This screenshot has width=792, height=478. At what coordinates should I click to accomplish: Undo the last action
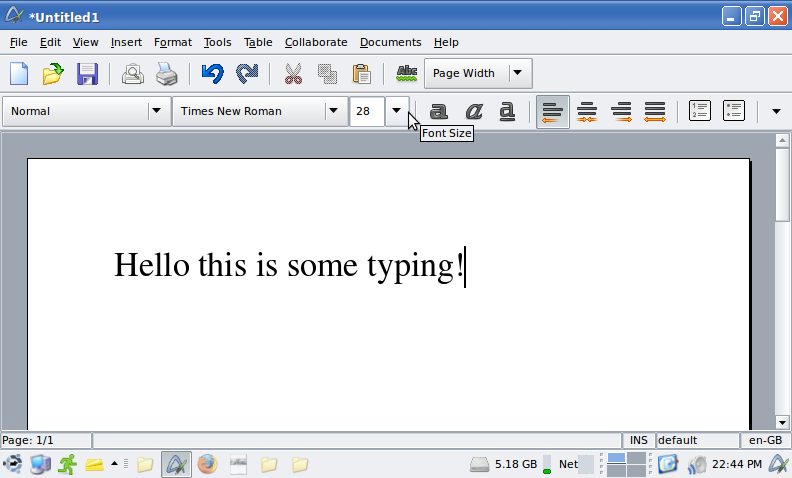pos(212,73)
